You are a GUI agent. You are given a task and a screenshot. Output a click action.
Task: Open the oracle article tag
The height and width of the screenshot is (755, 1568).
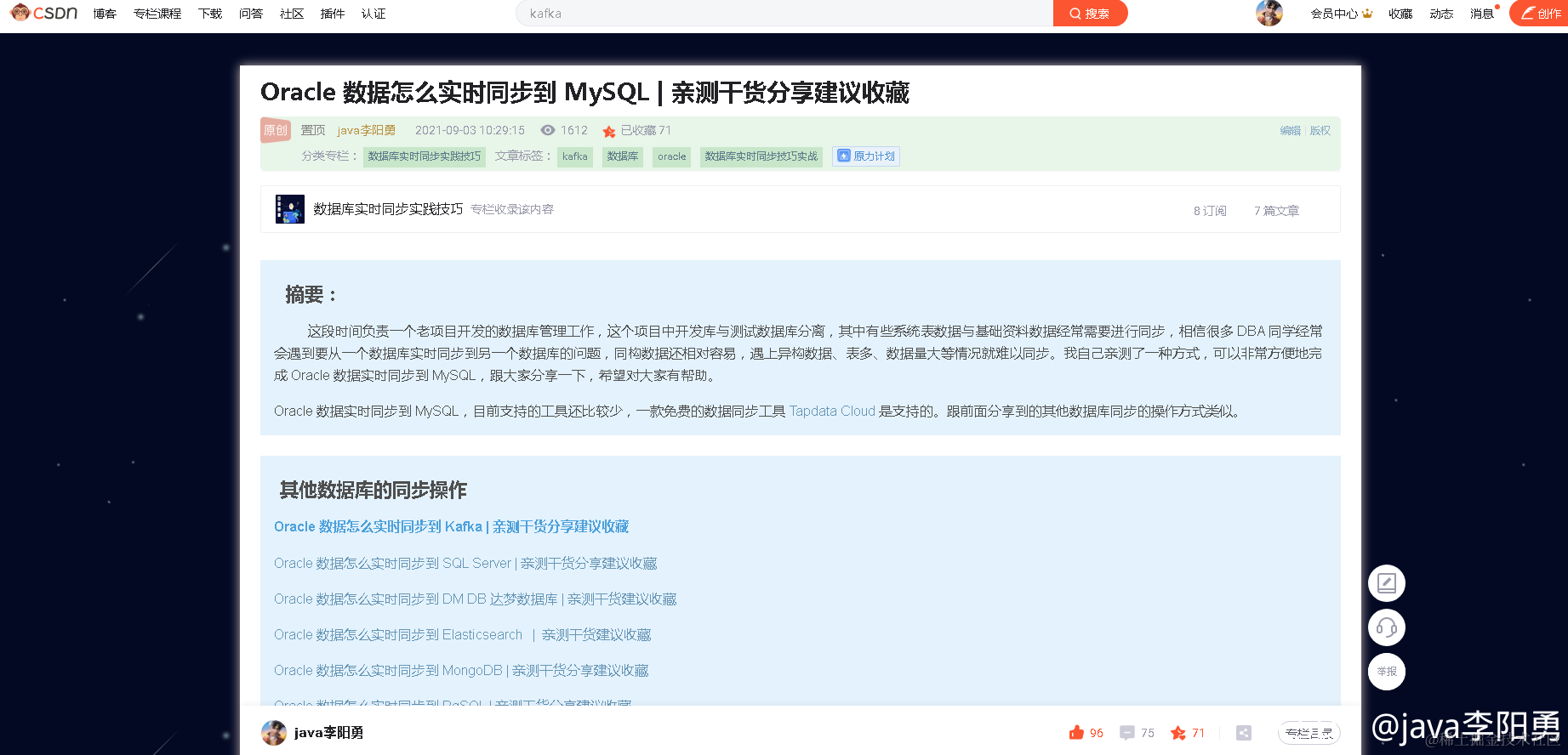672,156
